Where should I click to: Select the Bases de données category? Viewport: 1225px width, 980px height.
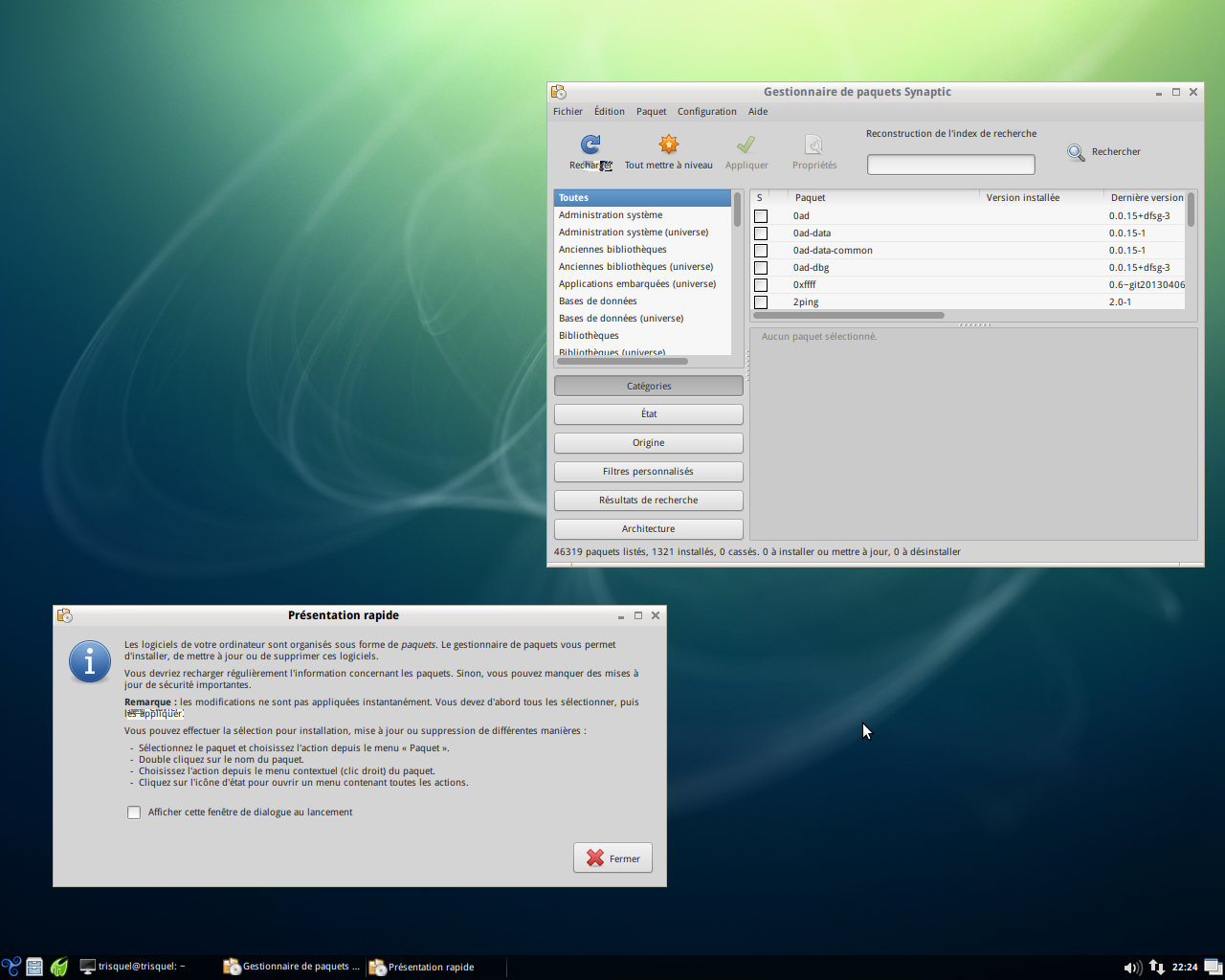tap(642, 301)
